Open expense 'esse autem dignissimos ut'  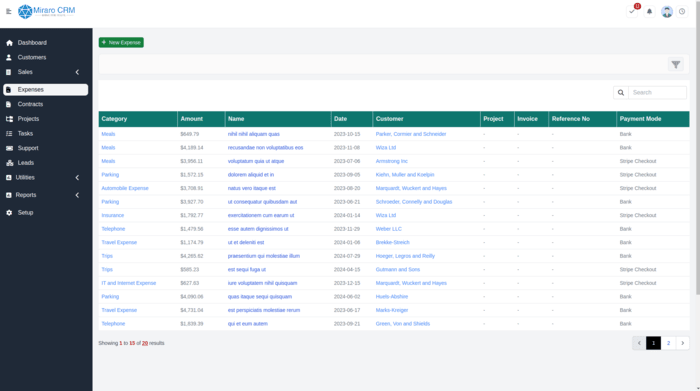[x=258, y=229]
